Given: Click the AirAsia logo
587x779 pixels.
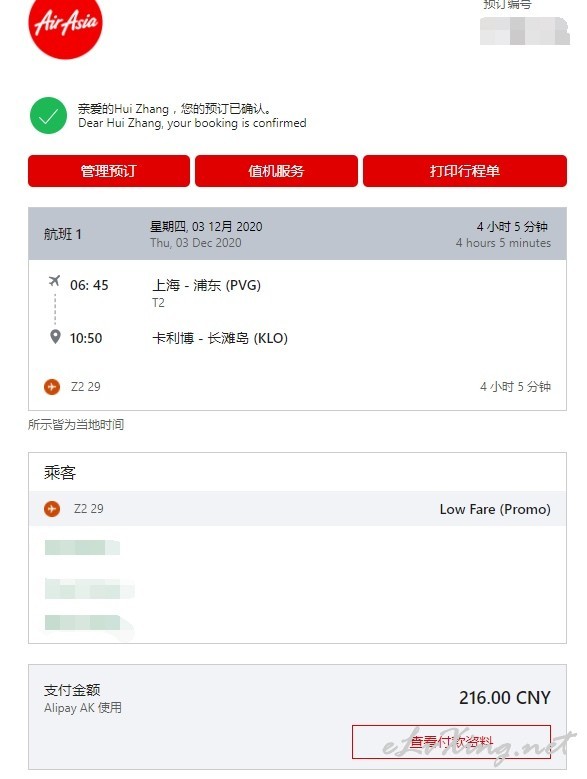Looking at the screenshot, I should click(65, 26).
